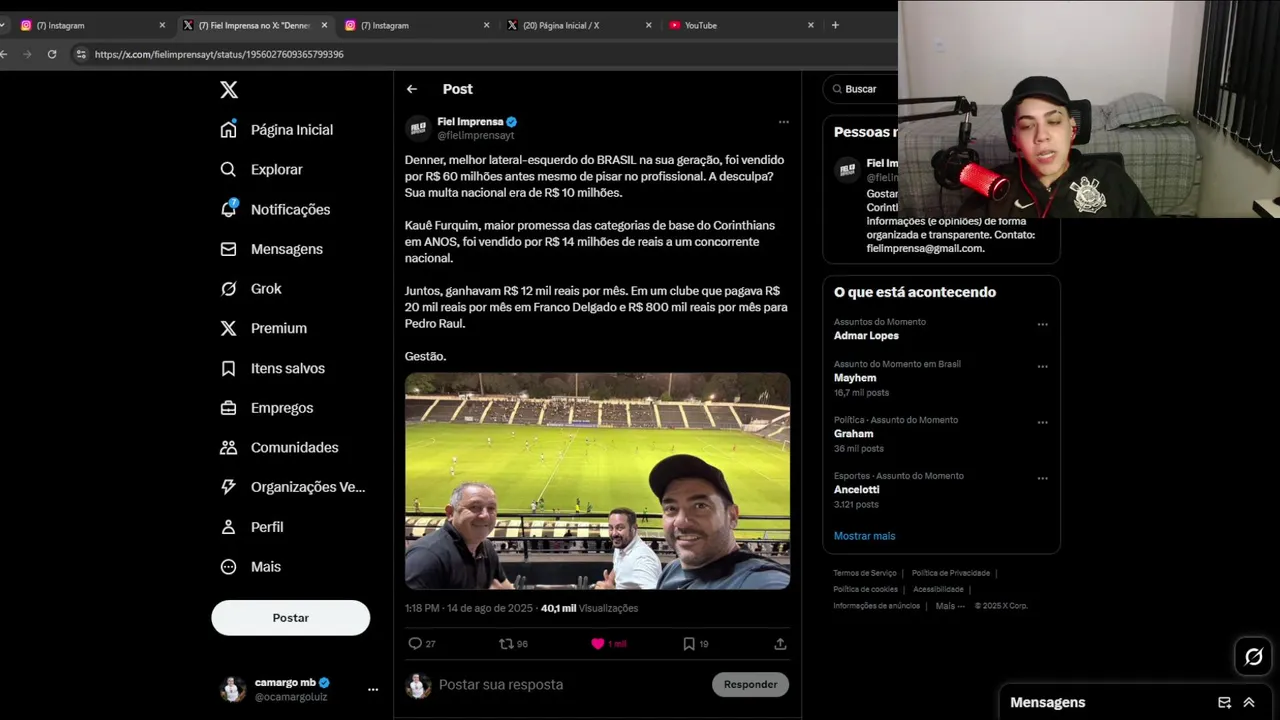Open Notificações bell icon
Screen dimensions: 1280x720
pyautogui.click(x=229, y=209)
